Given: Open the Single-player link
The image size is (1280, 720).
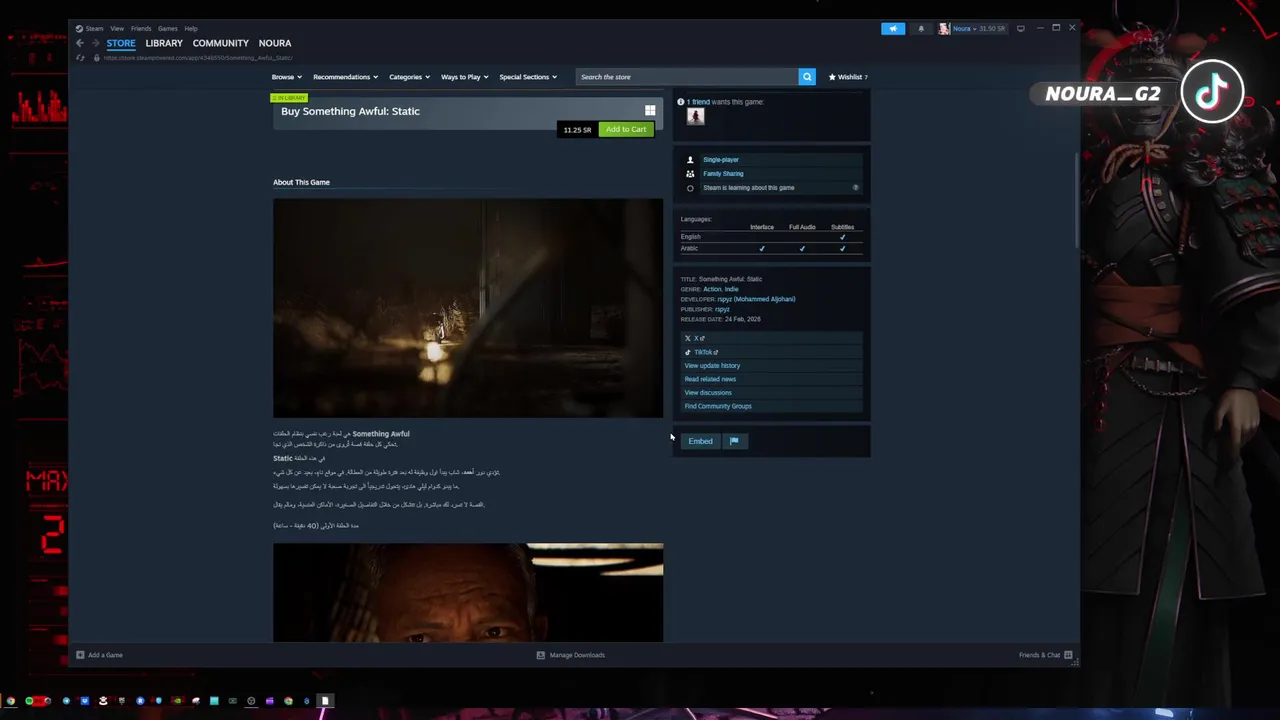Looking at the screenshot, I should 721,160.
